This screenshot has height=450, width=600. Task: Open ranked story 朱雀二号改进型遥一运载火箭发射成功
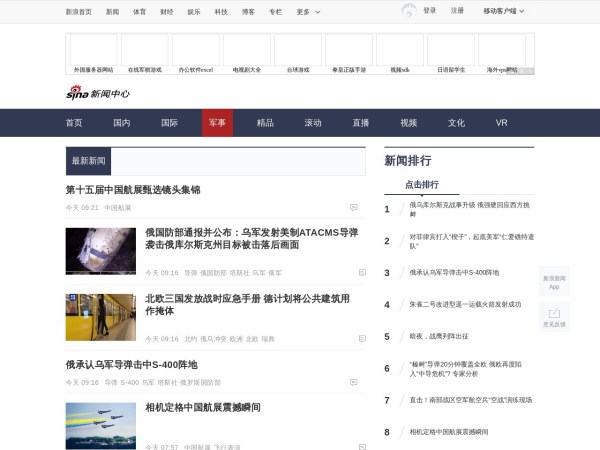465,304
